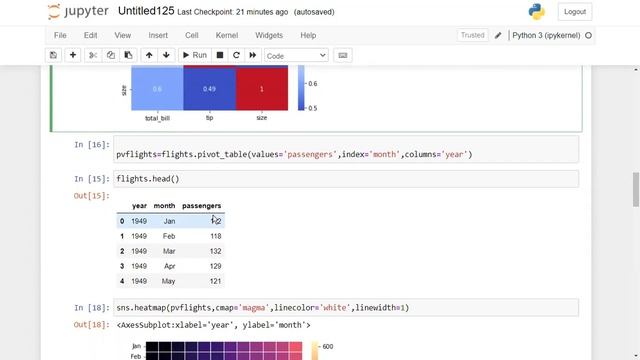This screenshot has width=640, height=360.
Task: Click the kernel idle indicator circle
Action: (x=588, y=36)
